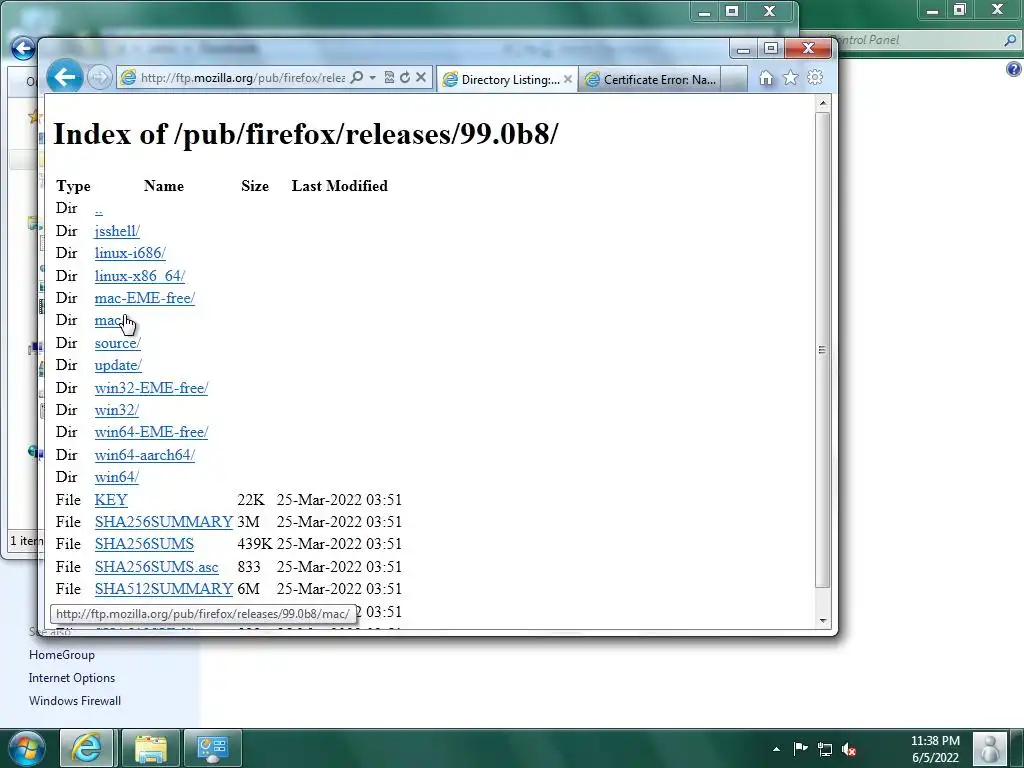Open Internet Options in Control Panel
Viewport: 1024px width, 768px height.
click(72, 678)
